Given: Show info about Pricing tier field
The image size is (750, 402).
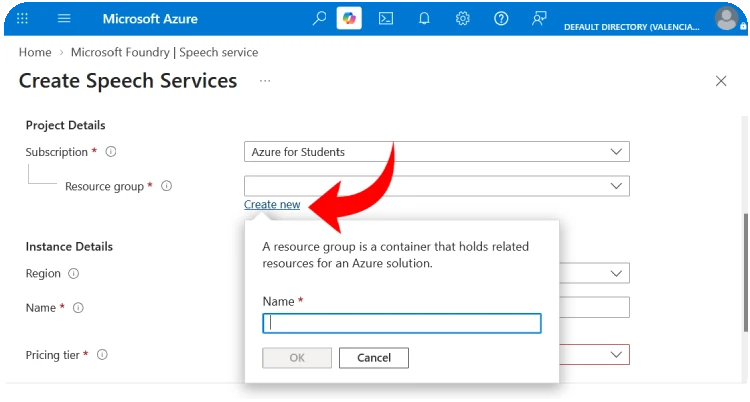Looking at the screenshot, I should coord(102,355).
